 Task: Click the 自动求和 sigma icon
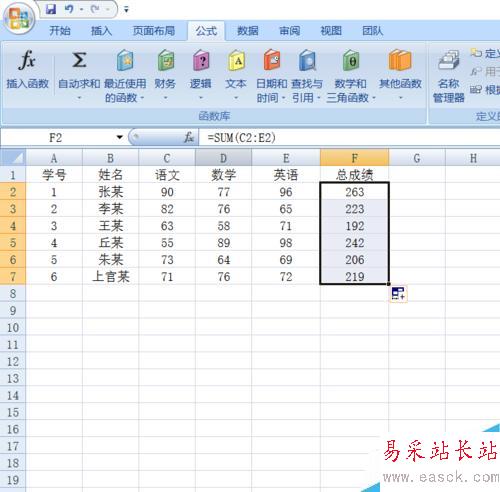coord(79,60)
